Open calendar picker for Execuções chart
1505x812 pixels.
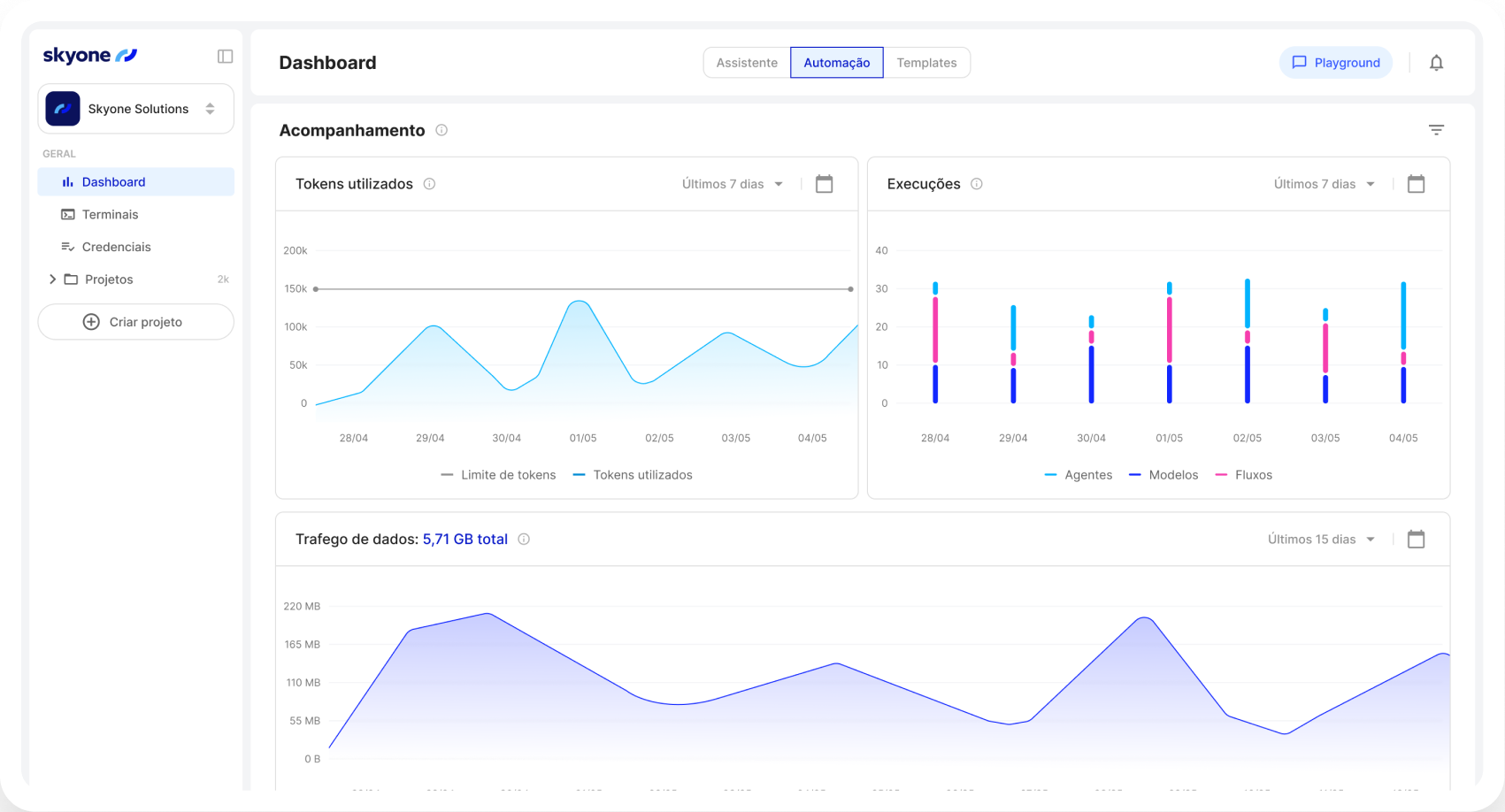1416,184
